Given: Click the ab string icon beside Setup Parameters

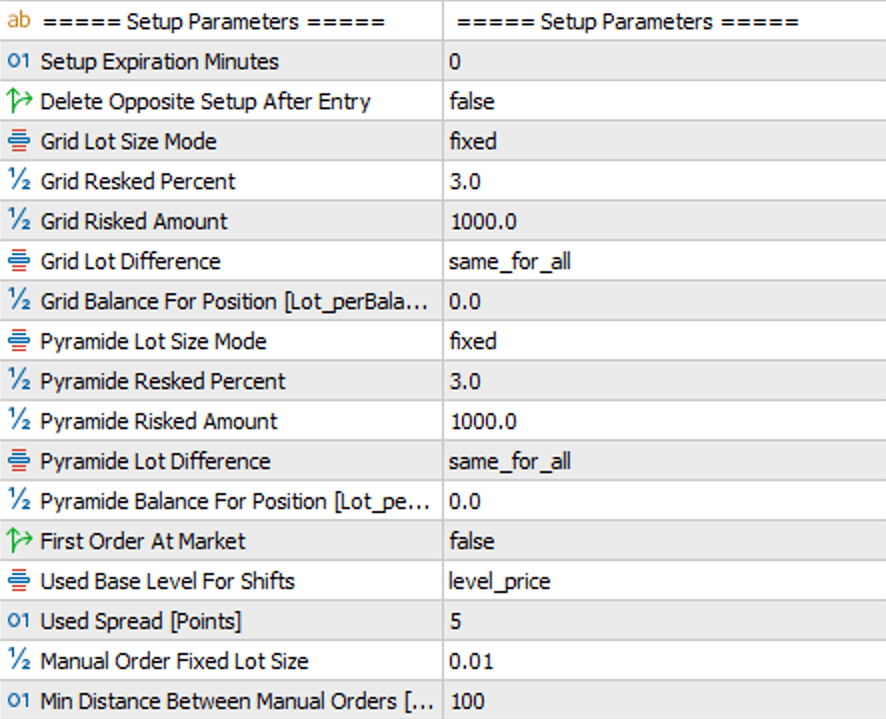Looking at the screenshot, I should 20,21.
